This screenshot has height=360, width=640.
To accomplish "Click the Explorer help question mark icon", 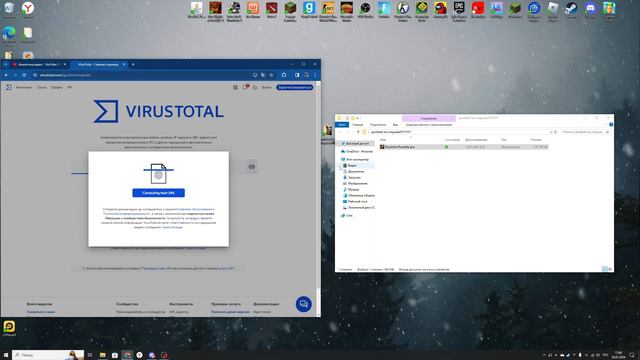I will pyautogui.click(x=611, y=124).
